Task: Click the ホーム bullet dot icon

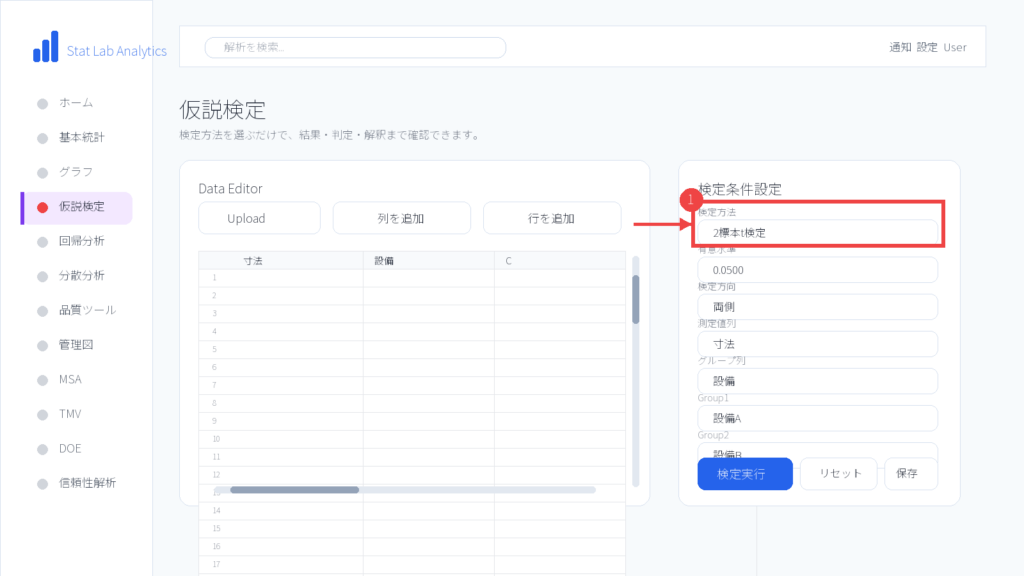Action: pyautogui.click(x=42, y=104)
